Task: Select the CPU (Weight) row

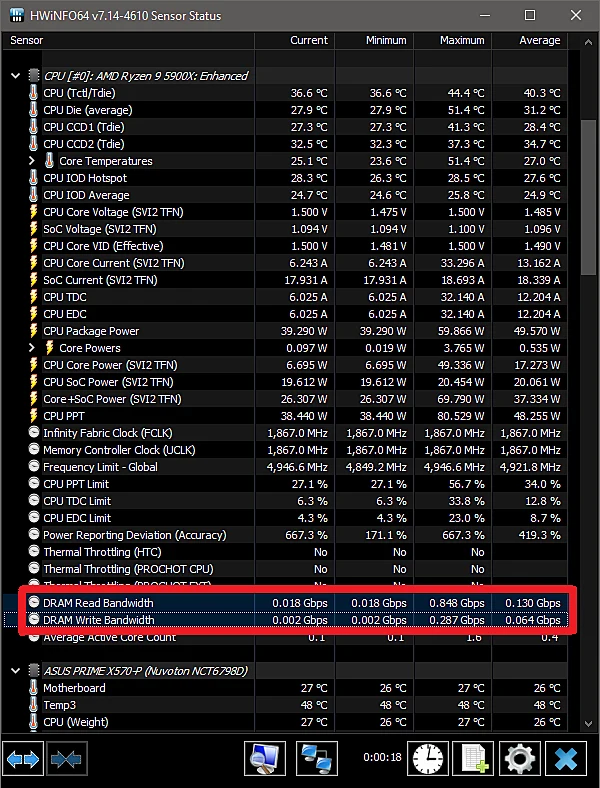Action: (285, 722)
